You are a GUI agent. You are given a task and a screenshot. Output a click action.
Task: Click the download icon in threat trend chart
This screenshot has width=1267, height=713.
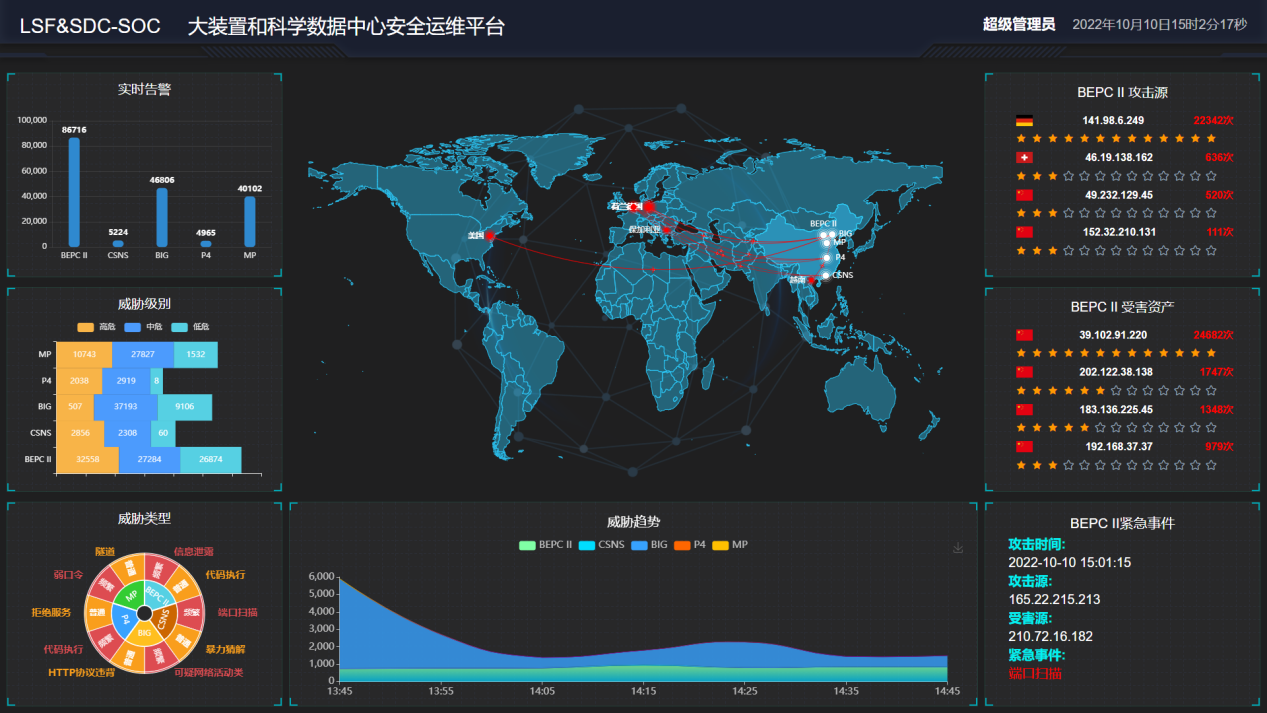[x=958, y=548]
